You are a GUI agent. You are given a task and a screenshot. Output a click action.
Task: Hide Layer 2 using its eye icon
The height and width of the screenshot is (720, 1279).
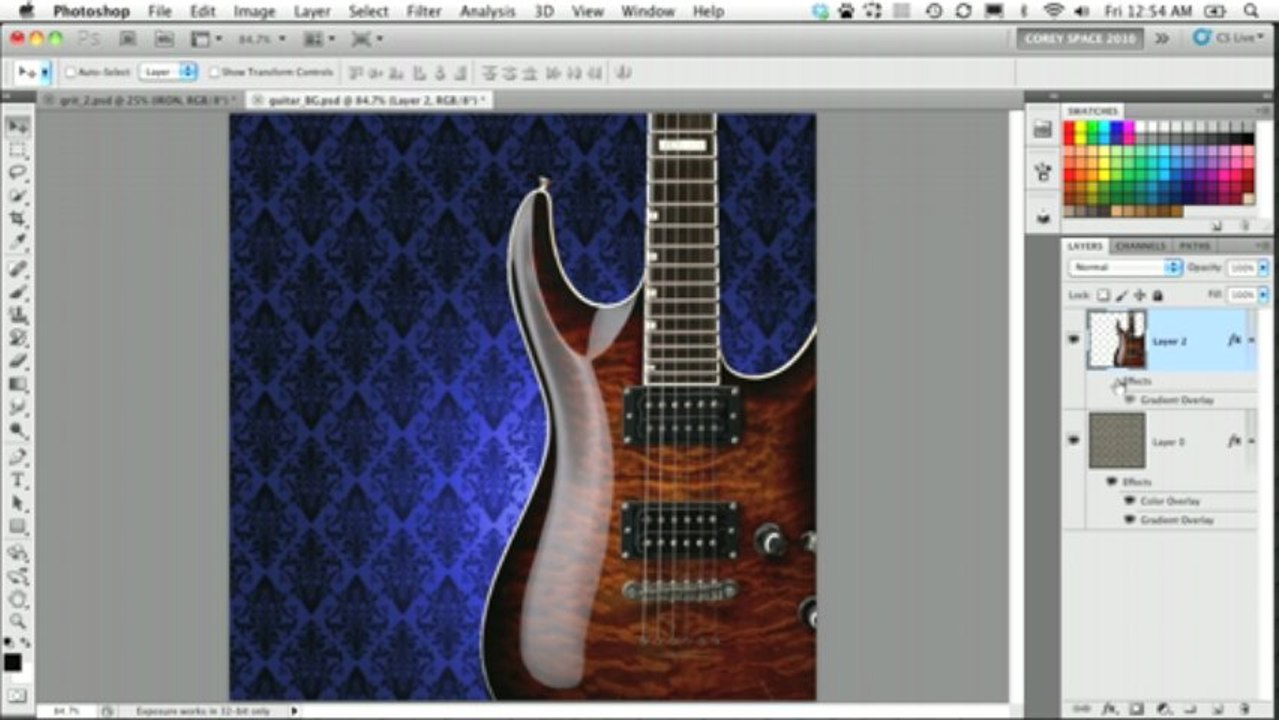click(1074, 340)
